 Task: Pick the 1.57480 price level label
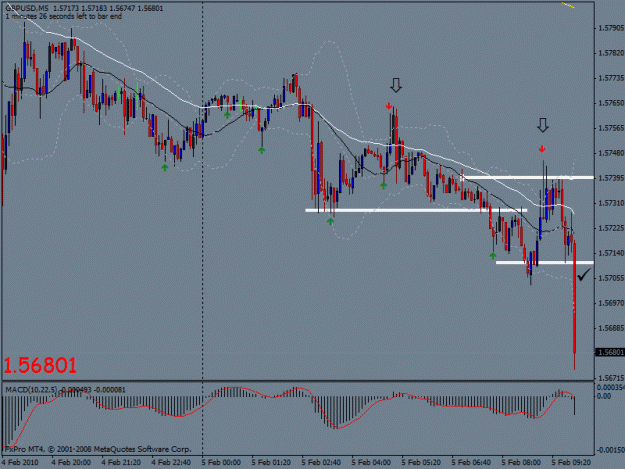point(611,153)
